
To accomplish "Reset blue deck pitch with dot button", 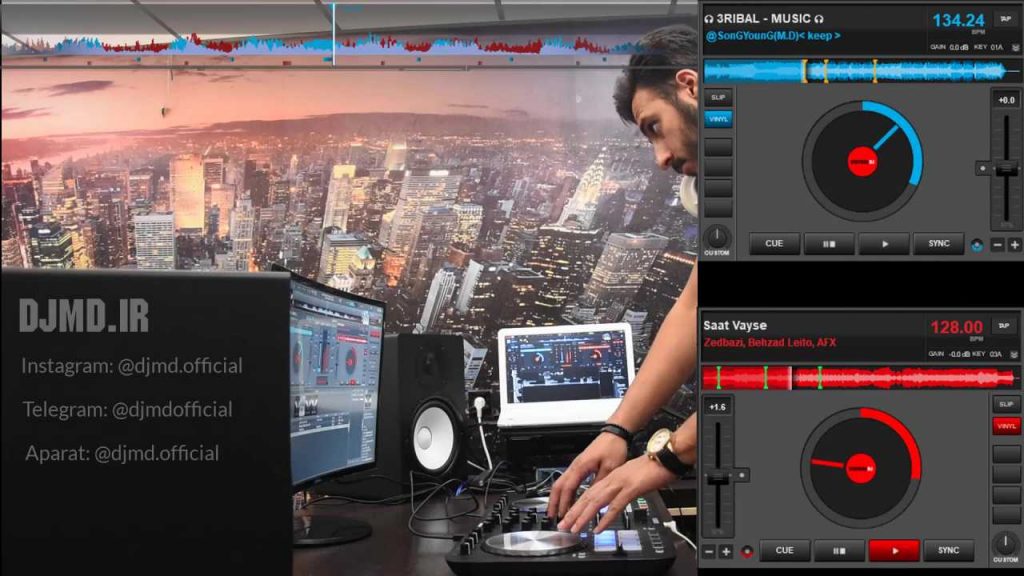I will tap(983, 168).
